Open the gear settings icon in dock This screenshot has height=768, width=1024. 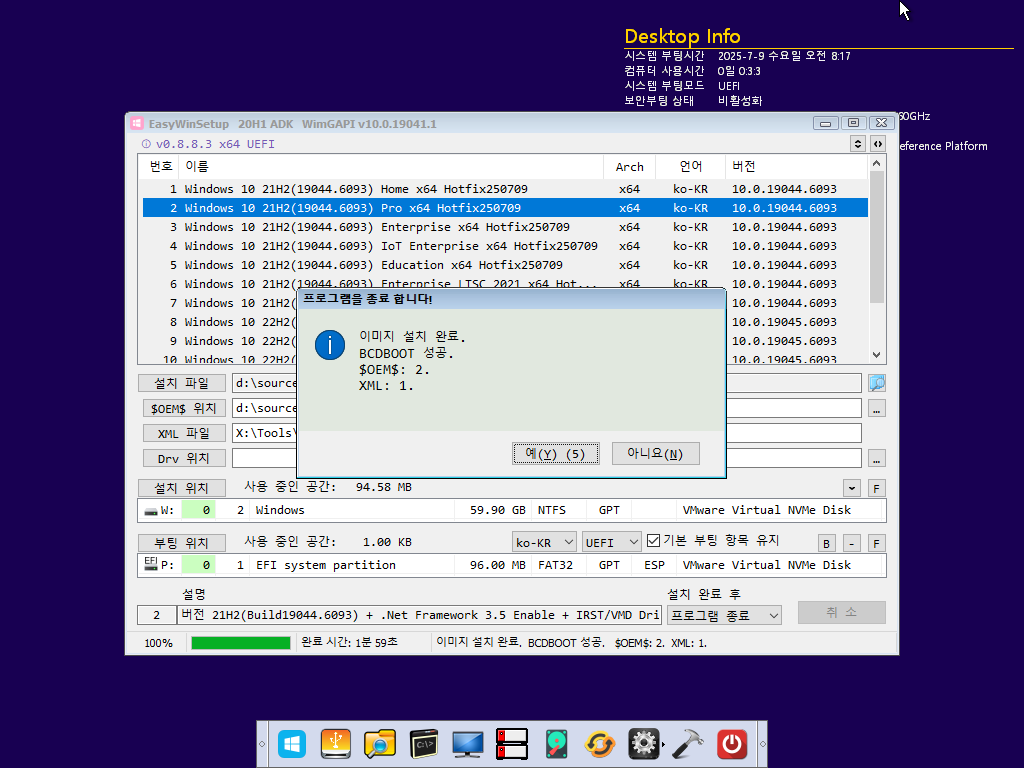[644, 744]
